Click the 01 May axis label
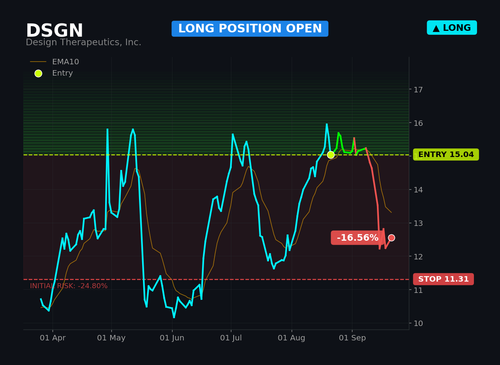 (x=111, y=338)
